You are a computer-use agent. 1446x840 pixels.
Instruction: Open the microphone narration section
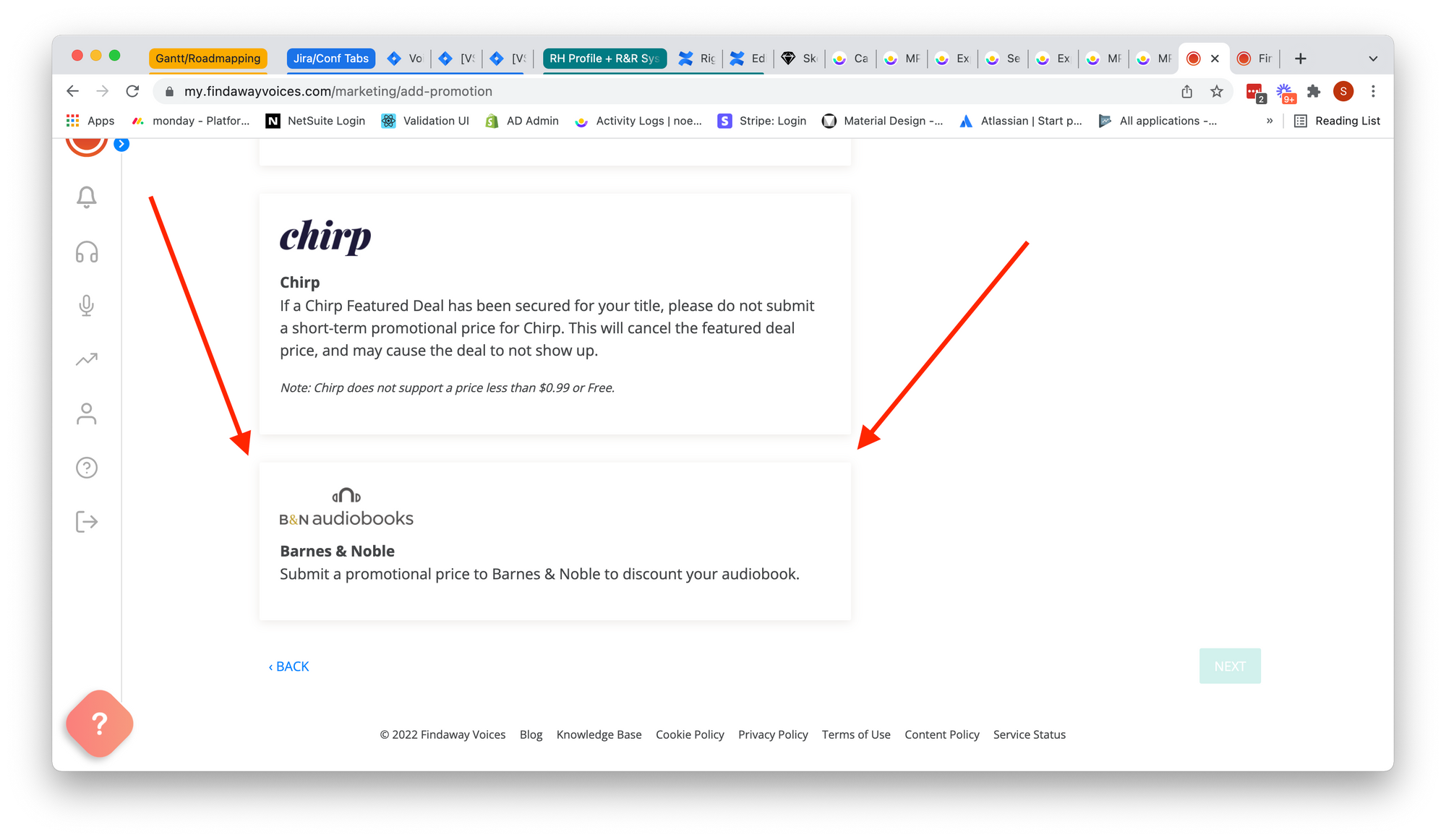point(87,306)
